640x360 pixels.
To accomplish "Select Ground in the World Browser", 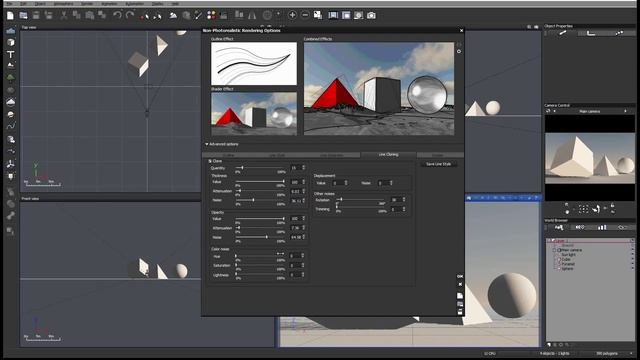I will [567, 246].
